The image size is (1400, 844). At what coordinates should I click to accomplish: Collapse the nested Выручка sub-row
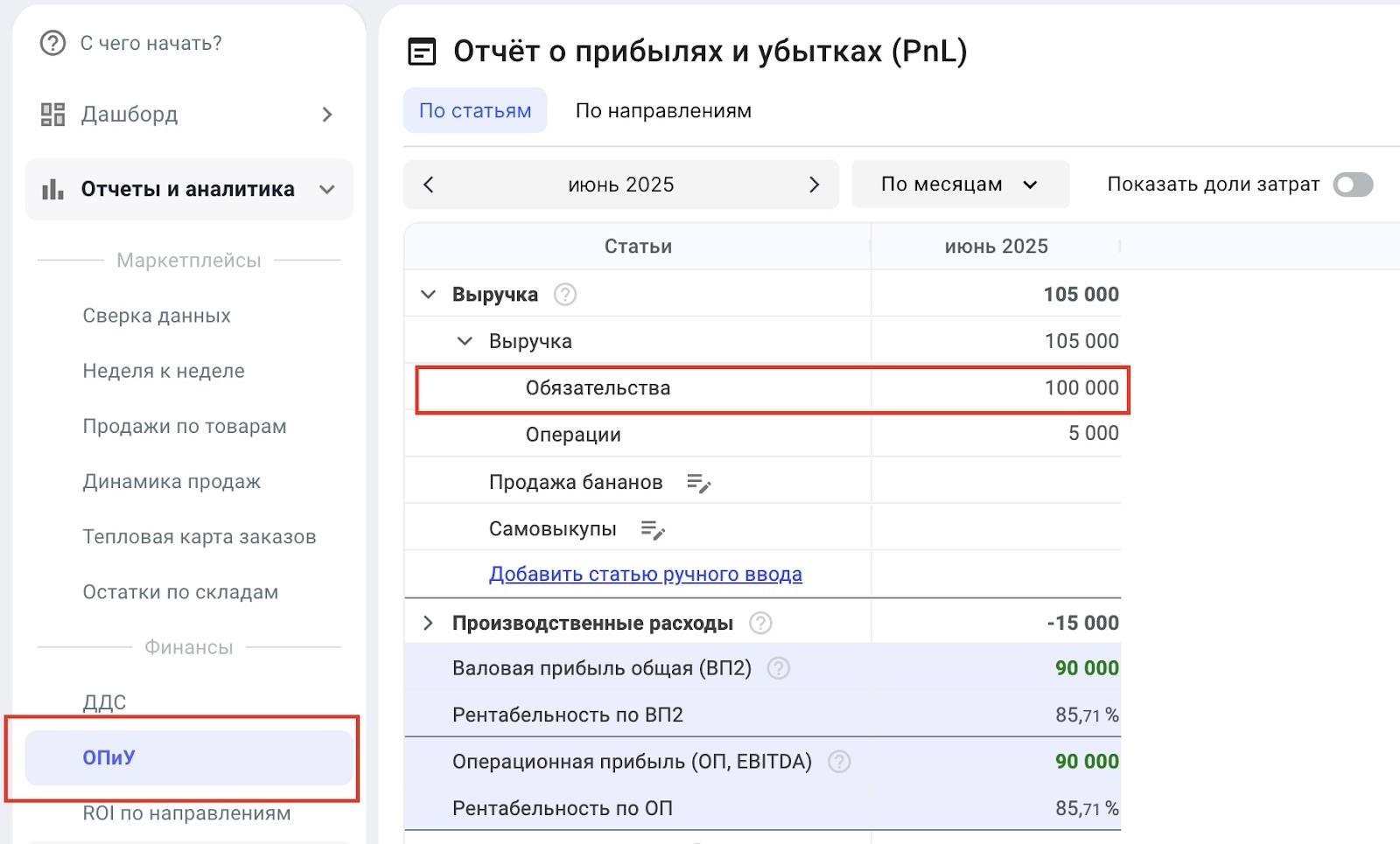pyautogui.click(x=465, y=341)
